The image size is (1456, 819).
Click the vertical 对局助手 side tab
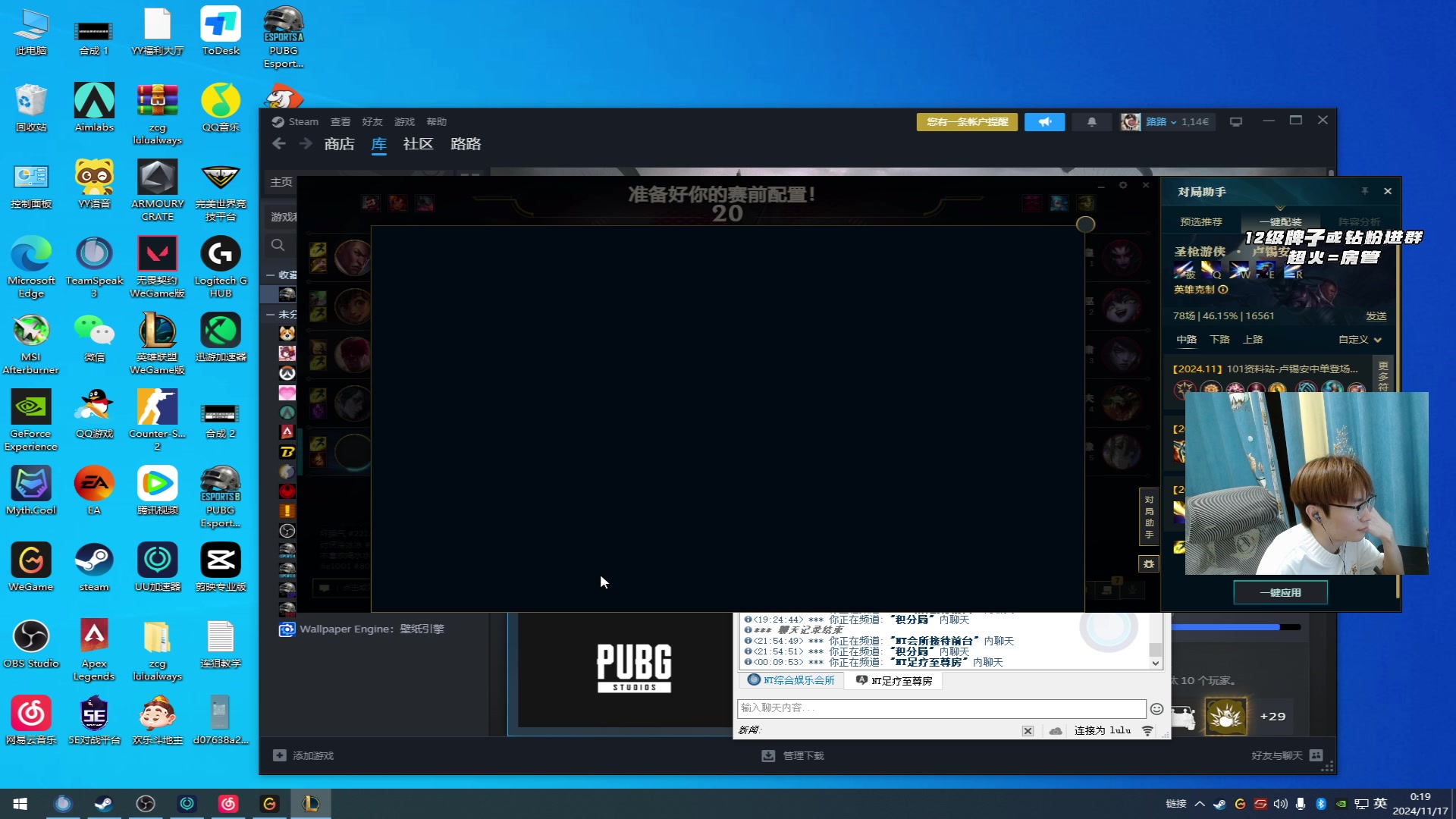coord(1149,516)
